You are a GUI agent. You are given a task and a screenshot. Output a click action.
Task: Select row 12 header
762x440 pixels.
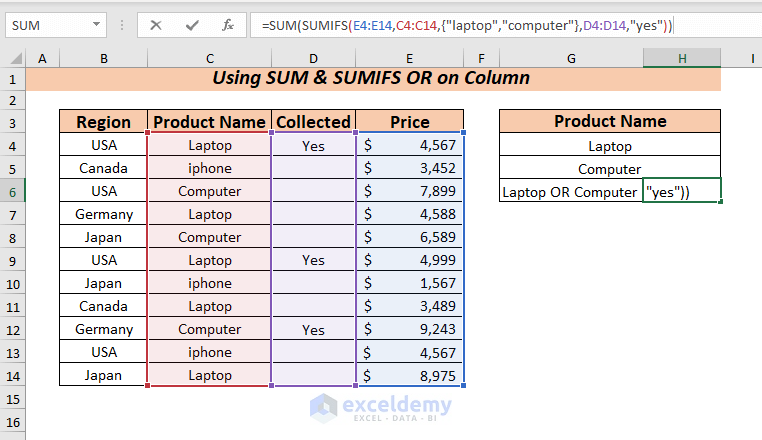[x=13, y=329]
